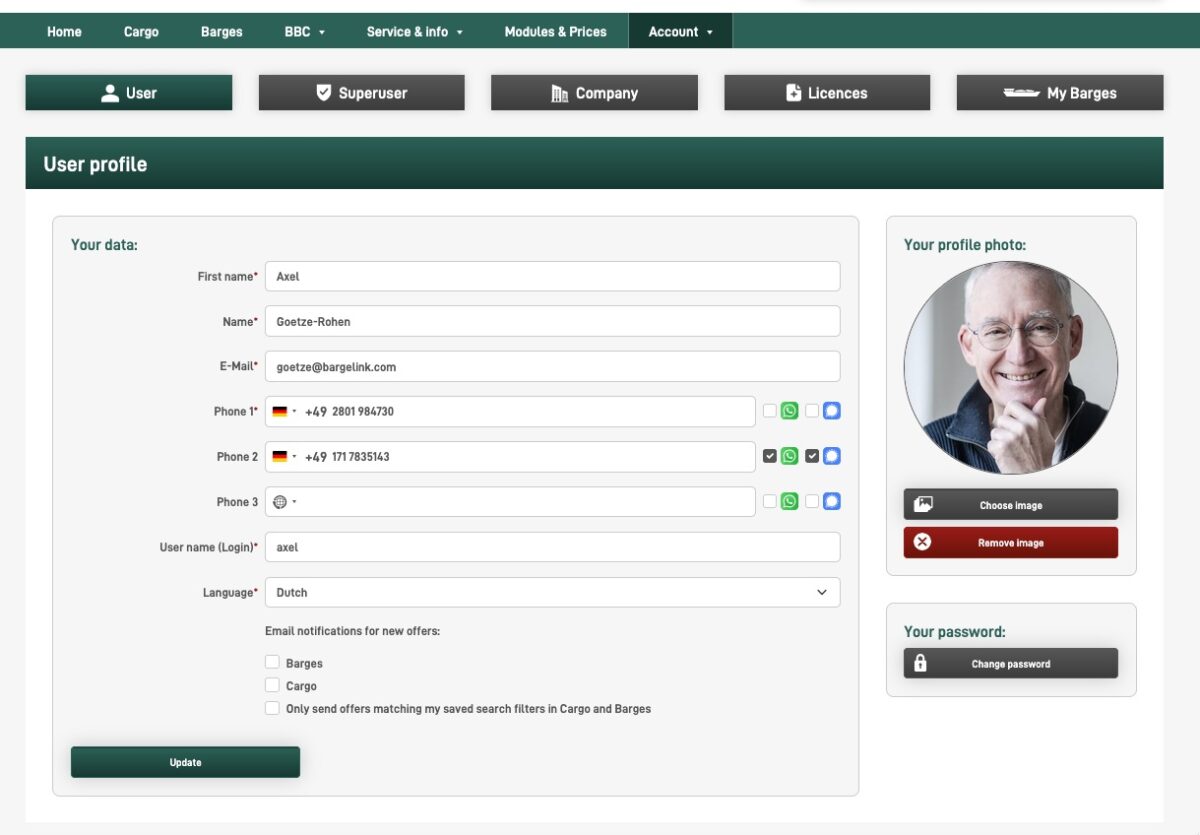The width and height of the screenshot is (1200, 835).
Task: Click the Signal icon for Phone 1
Action: click(x=831, y=411)
